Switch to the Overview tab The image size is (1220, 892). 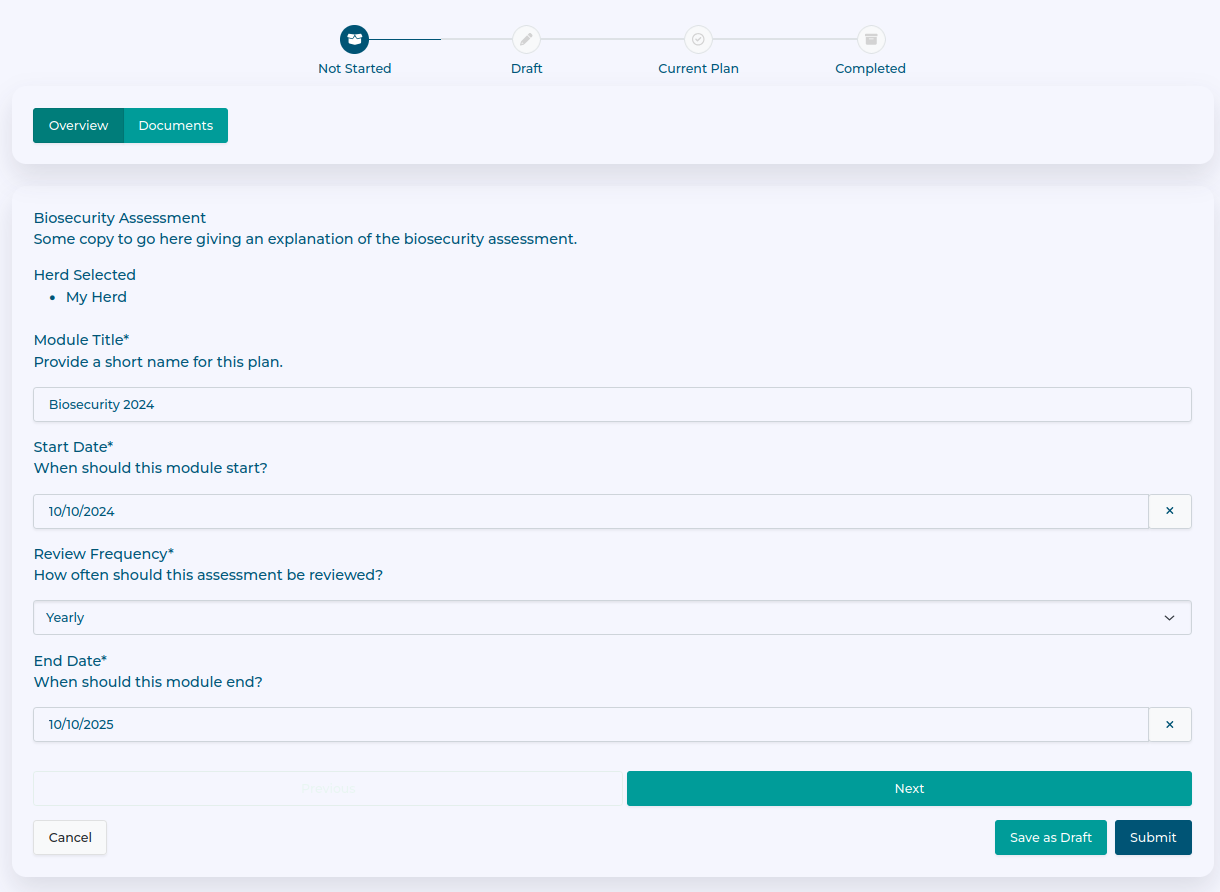pos(78,126)
